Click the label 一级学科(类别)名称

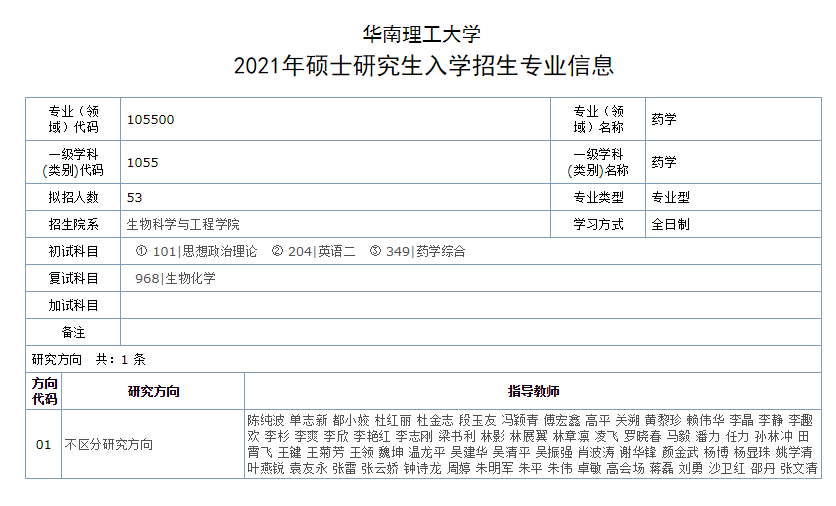point(598,163)
